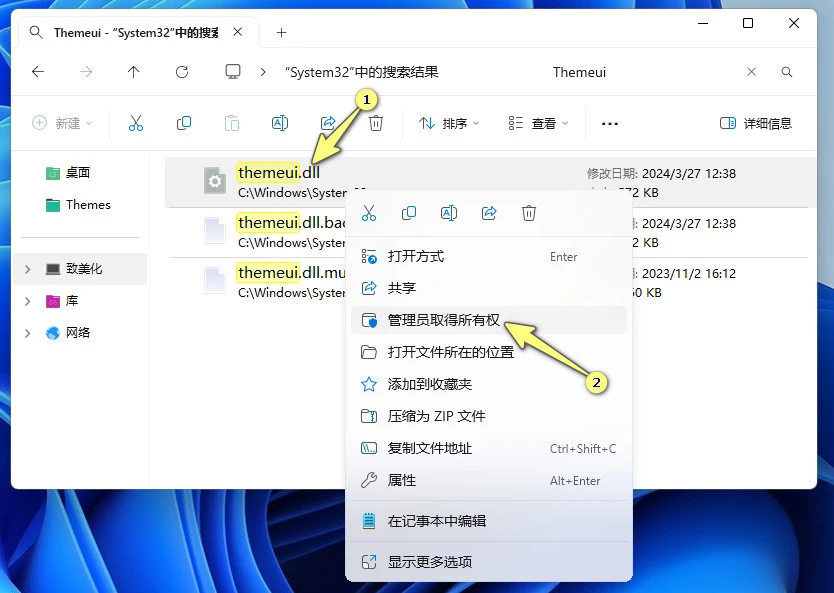
Task: Expand address bar breadcrumb chevron
Action: pos(263,72)
